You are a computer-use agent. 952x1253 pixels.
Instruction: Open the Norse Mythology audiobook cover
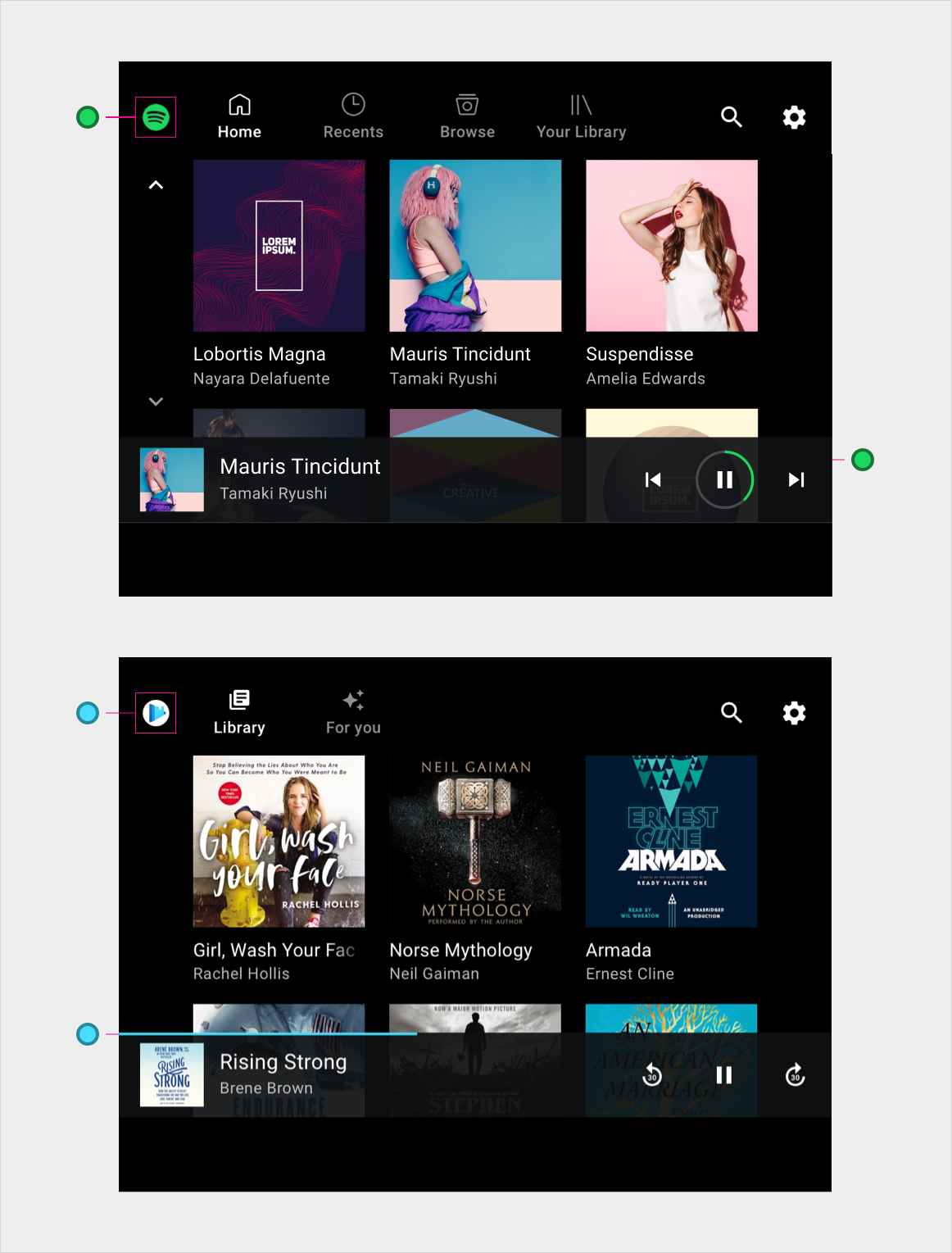tap(475, 842)
